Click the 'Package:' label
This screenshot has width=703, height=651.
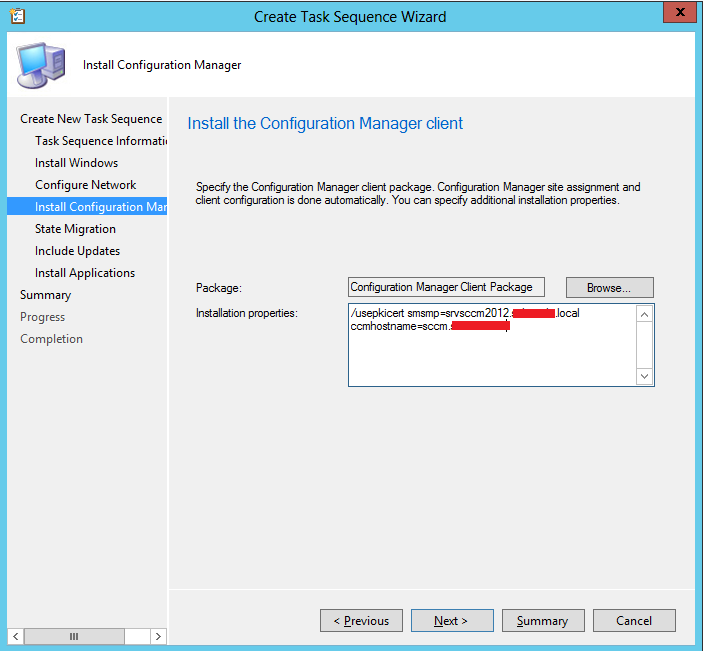[x=219, y=288]
